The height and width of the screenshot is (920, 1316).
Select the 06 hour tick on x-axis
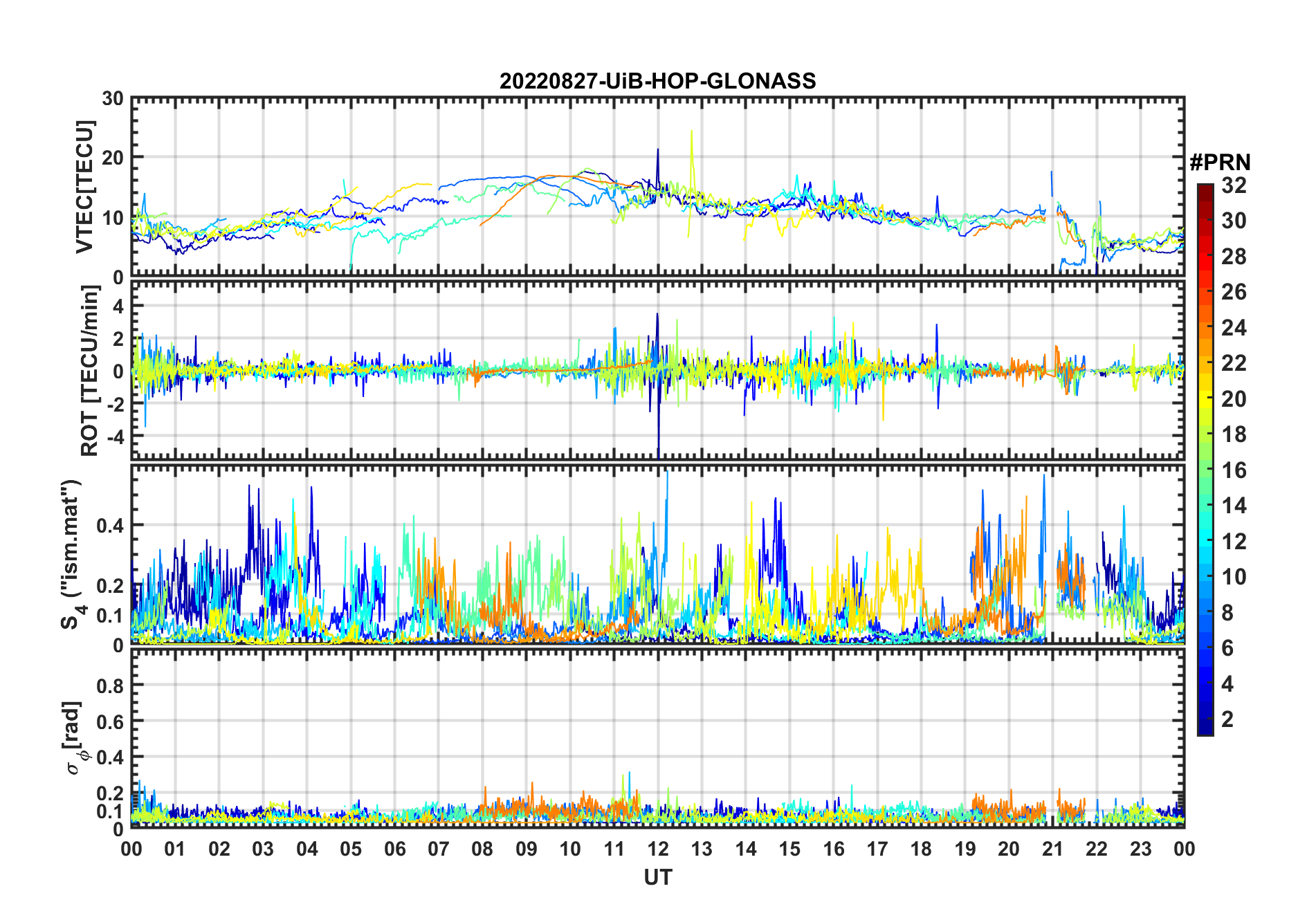click(x=394, y=849)
